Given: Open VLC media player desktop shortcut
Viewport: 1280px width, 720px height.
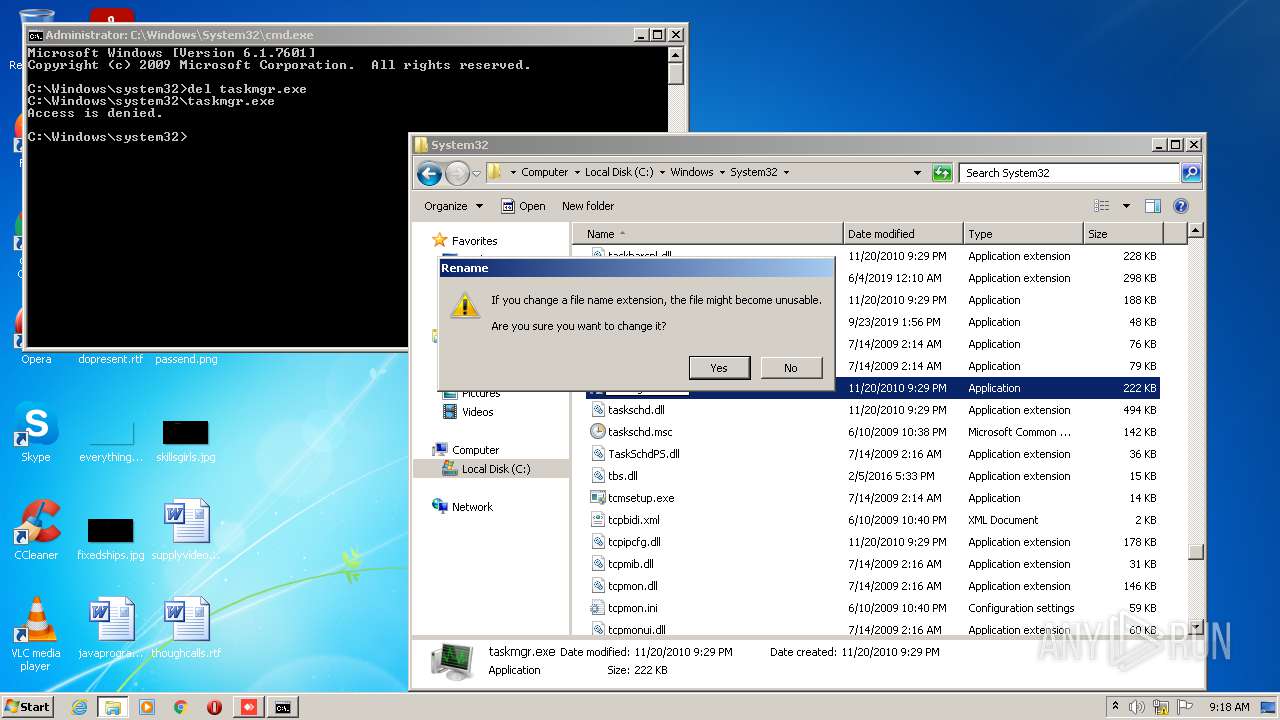Looking at the screenshot, I should coord(36,634).
